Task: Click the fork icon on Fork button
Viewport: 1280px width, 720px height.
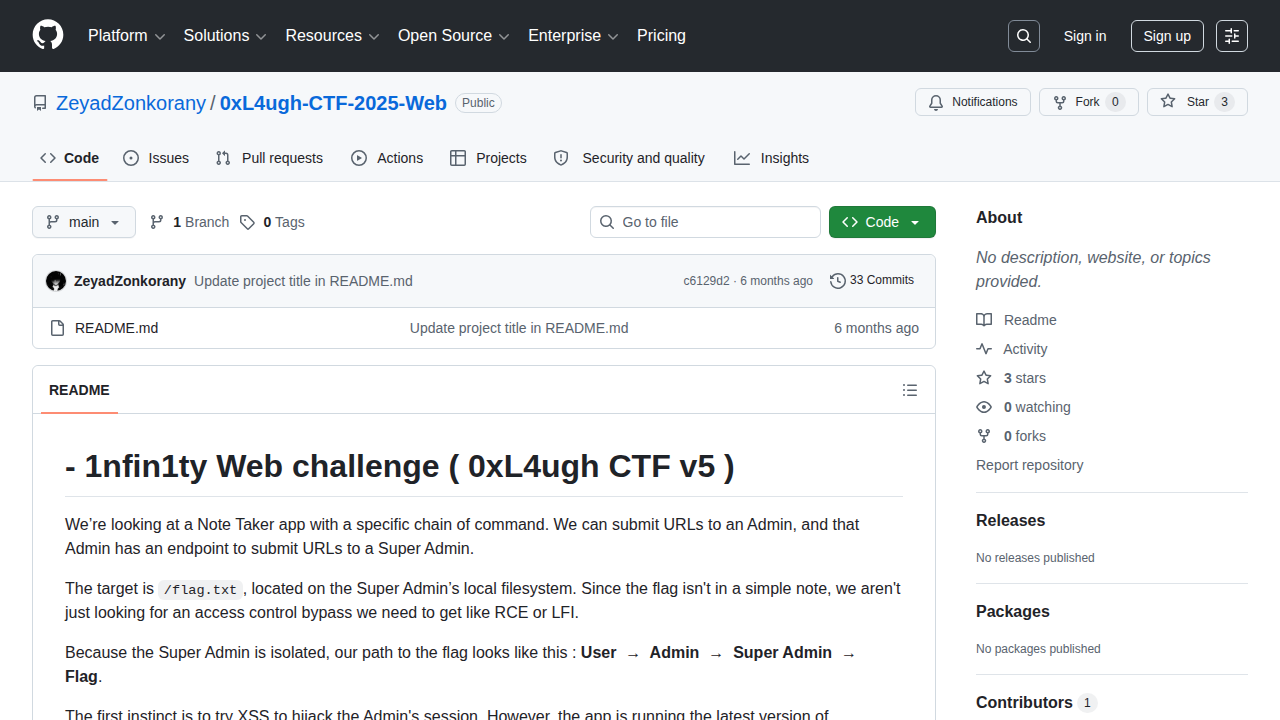Action: click(x=1060, y=102)
